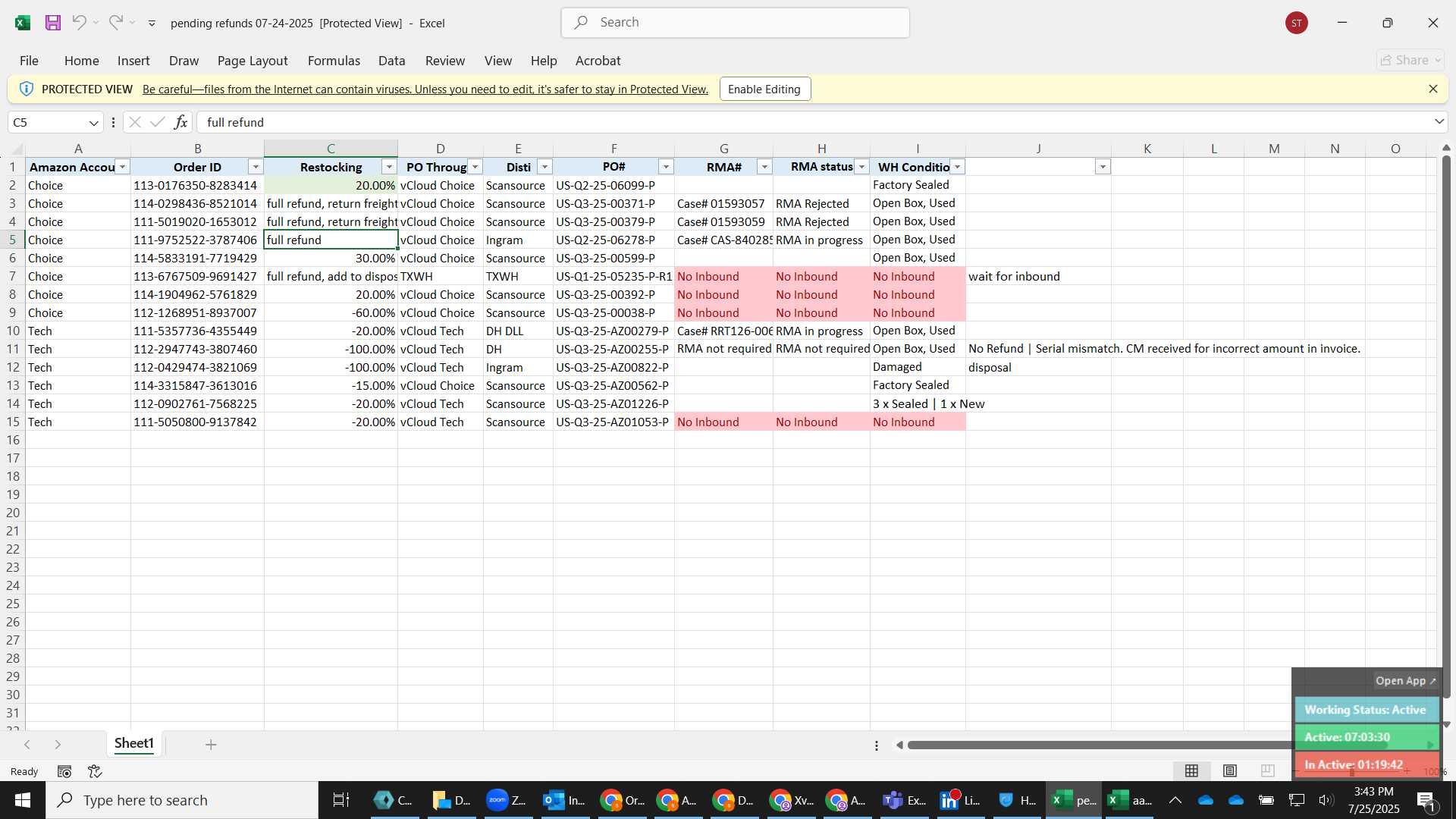Add a new sheet with plus icon
This screenshot has width=1456, height=819.
tap(211, 745)
